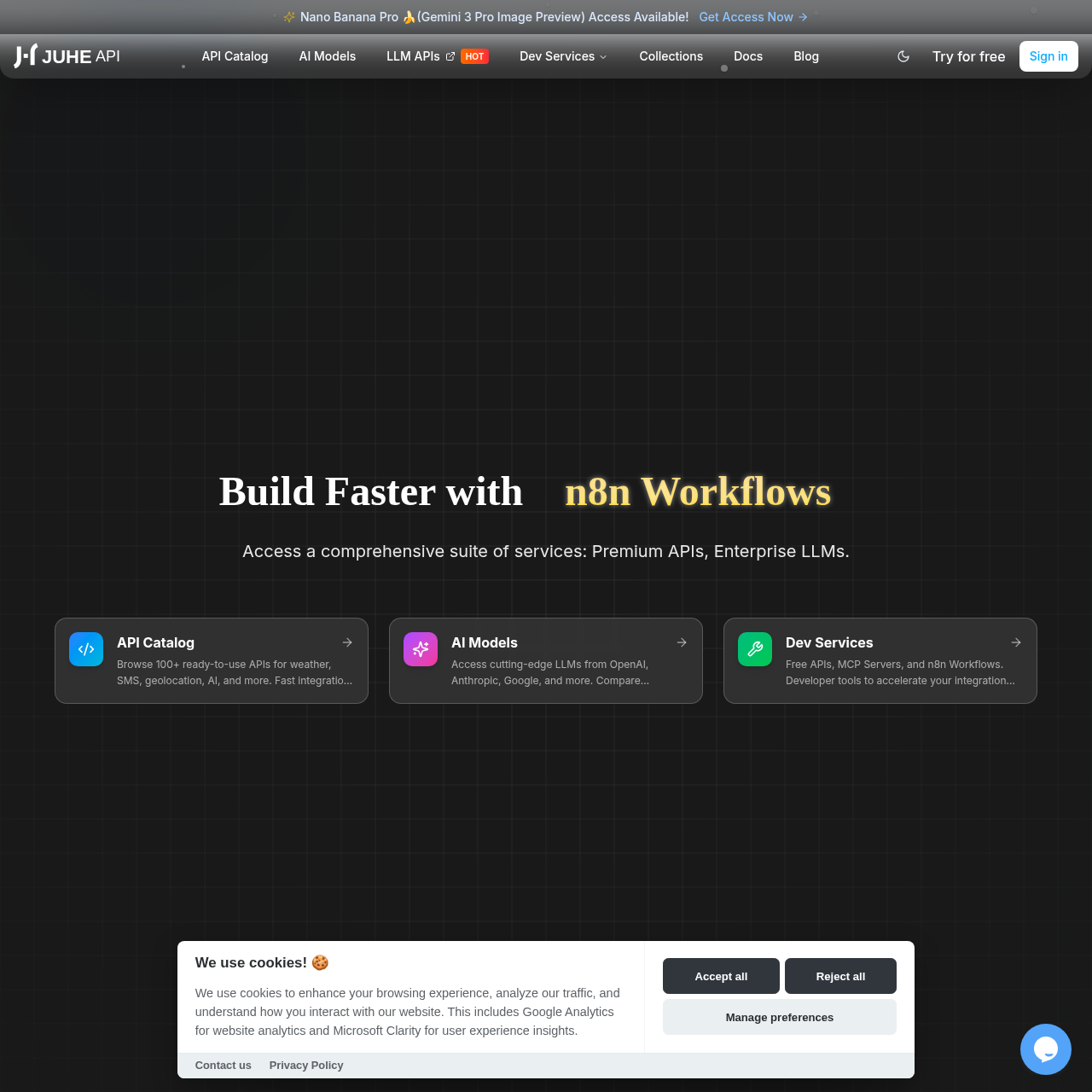
Task: Open the API Catalog menu item
Action: [x=235, y=56]
